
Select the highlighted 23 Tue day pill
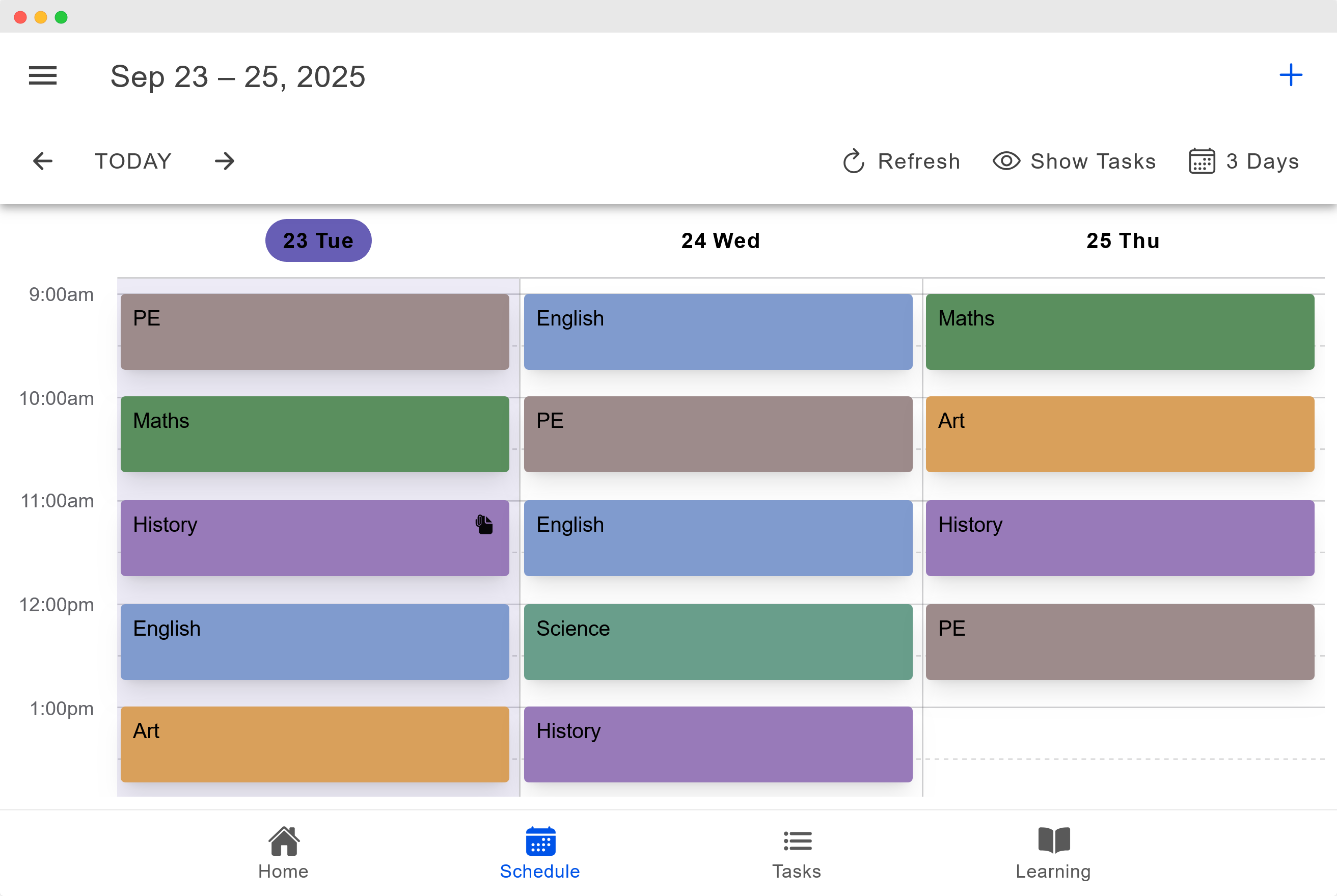coord(318,240)
